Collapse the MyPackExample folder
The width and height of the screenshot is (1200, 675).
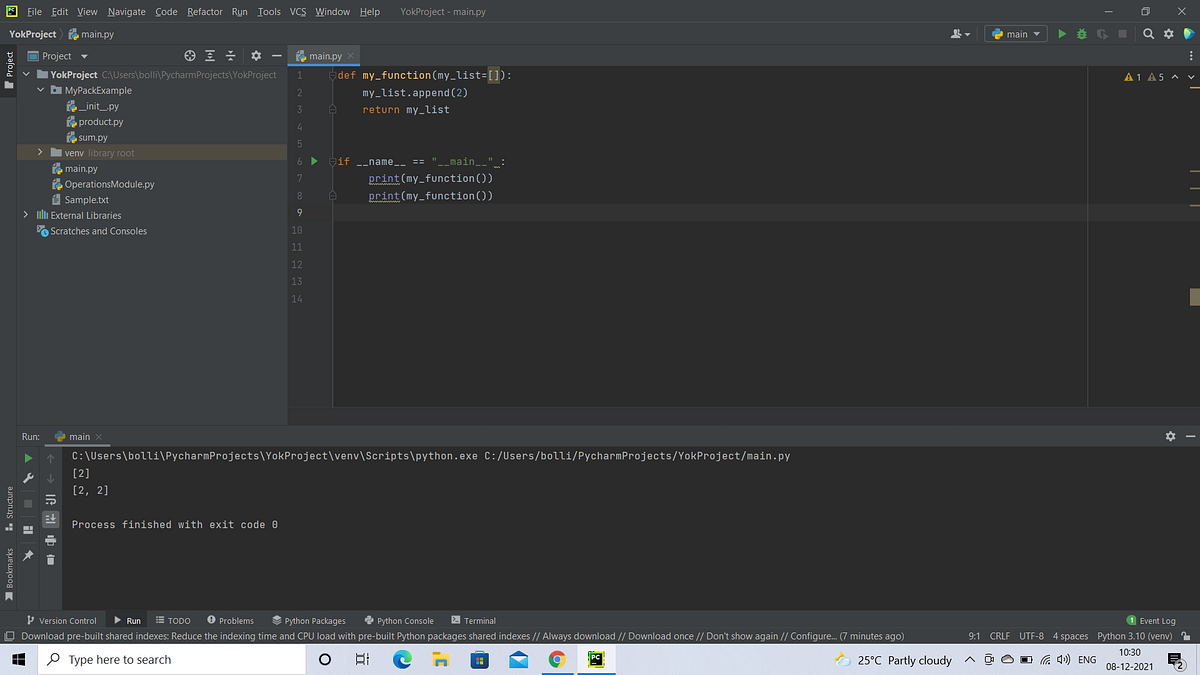point(41,90)
